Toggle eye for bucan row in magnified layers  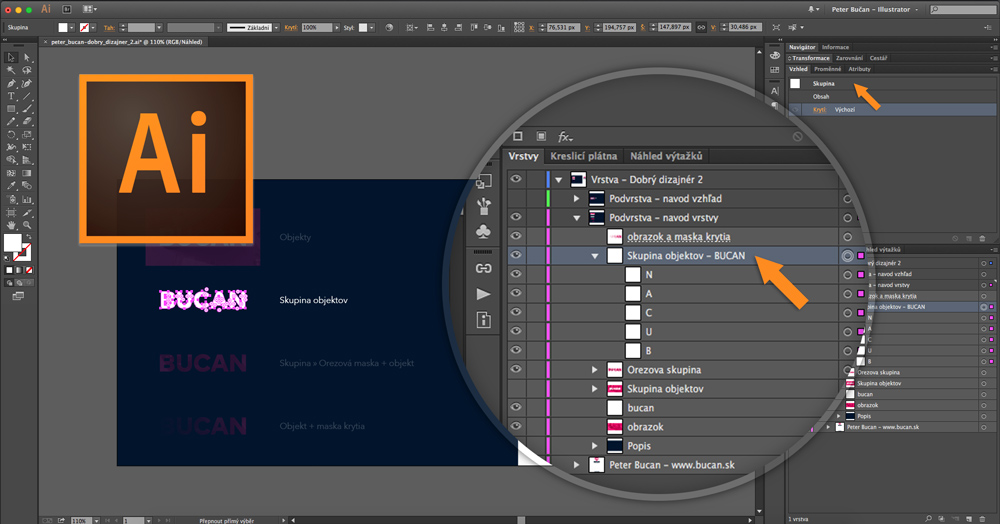[515, 407]
